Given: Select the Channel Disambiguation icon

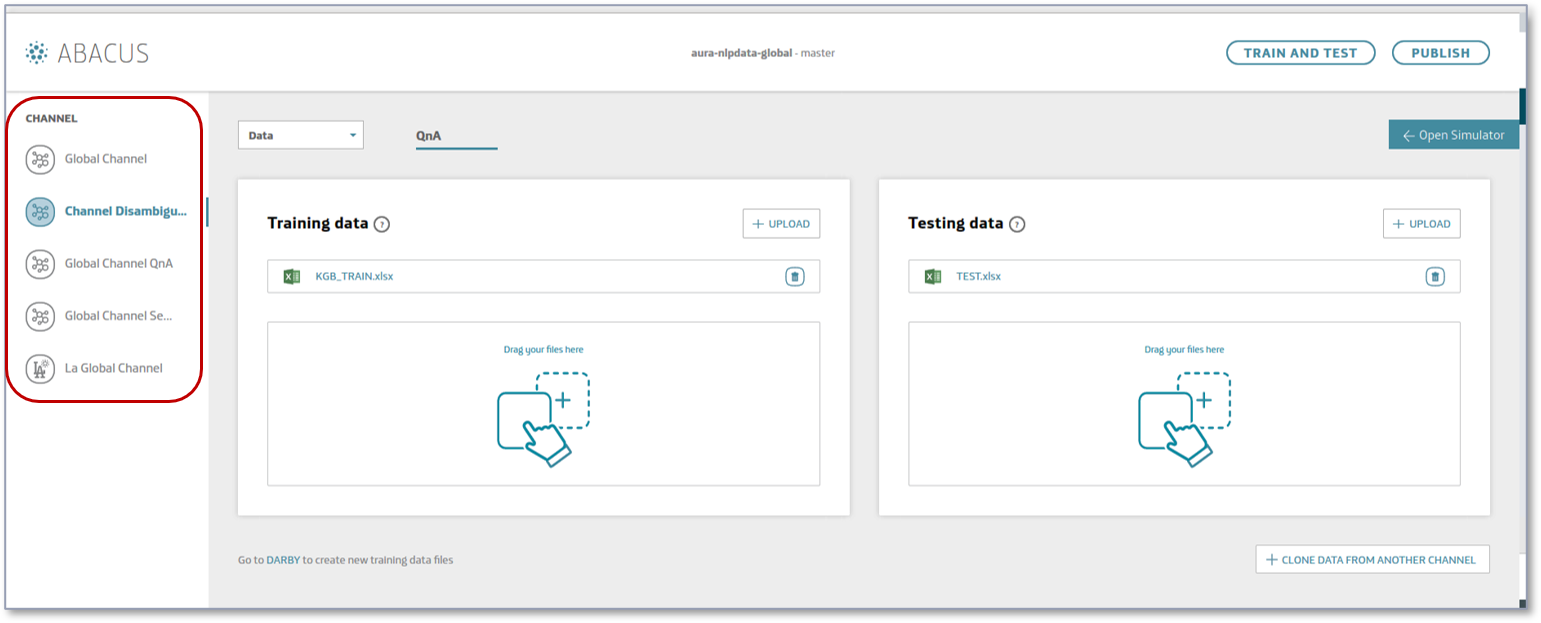Looking at the screenshot, I should (x=40, y=211).
